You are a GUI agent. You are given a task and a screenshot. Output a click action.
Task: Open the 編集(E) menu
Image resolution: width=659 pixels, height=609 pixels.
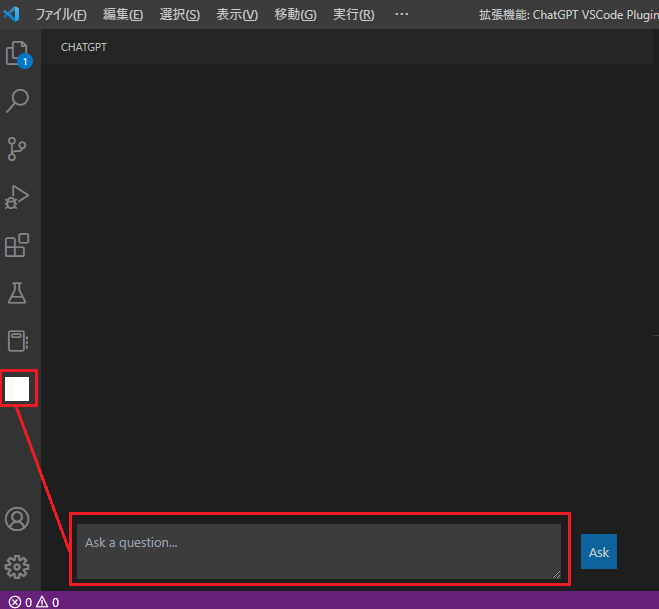[123, 15]
